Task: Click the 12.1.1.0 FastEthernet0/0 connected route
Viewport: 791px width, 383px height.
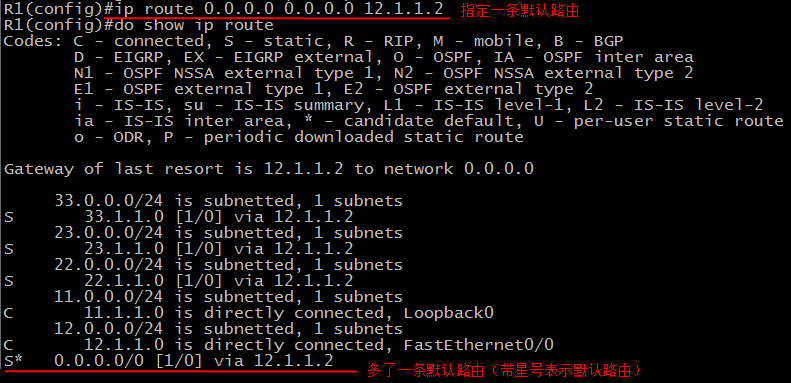Action: [x=278, y=346]
